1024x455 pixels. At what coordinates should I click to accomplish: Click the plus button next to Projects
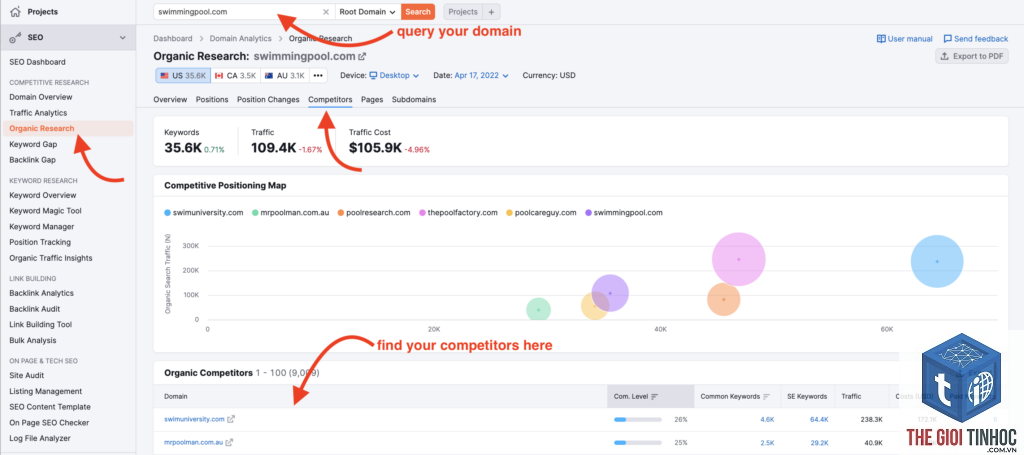[x=492, y=12]
